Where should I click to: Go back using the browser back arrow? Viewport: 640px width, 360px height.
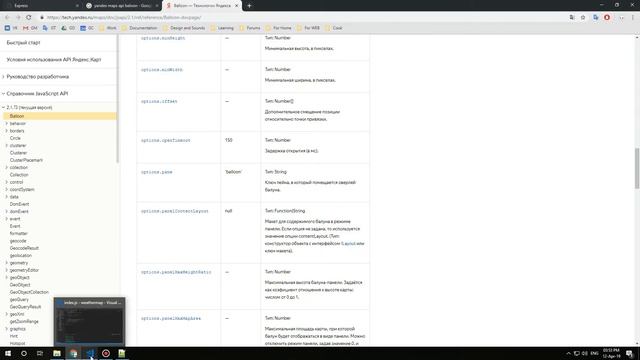[7, 18]
